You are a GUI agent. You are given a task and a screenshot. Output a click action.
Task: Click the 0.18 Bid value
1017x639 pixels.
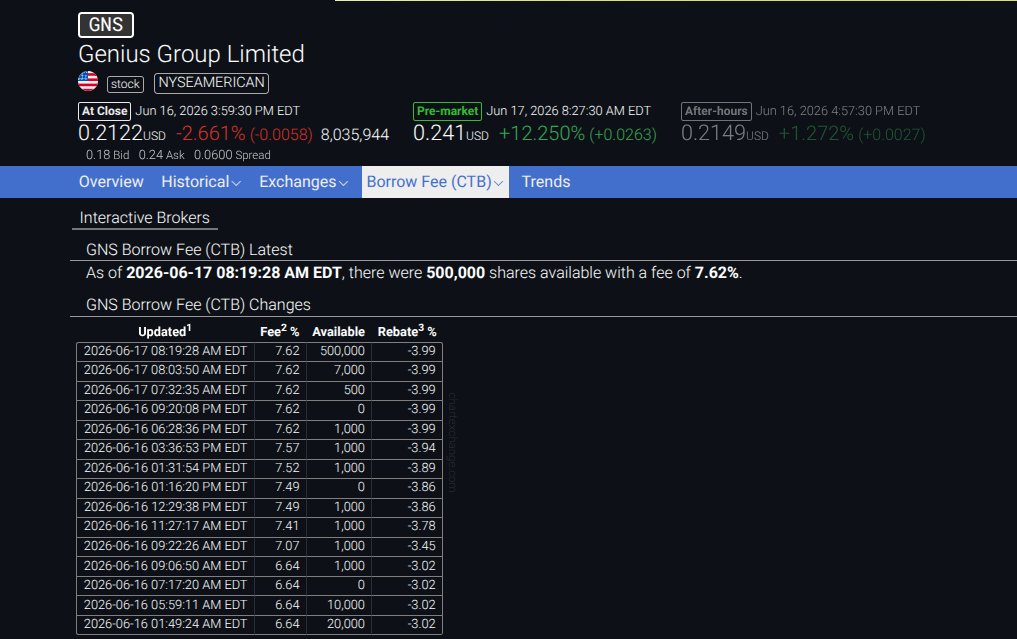pos(108,155)
